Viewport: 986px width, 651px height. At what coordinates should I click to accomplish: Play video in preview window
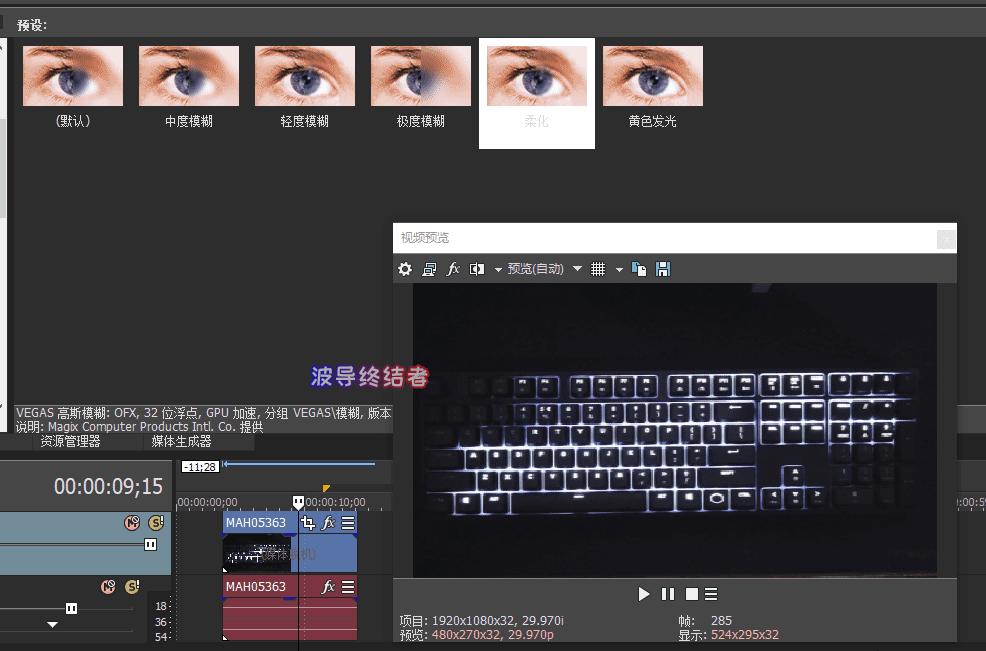(x=643, y=594)
